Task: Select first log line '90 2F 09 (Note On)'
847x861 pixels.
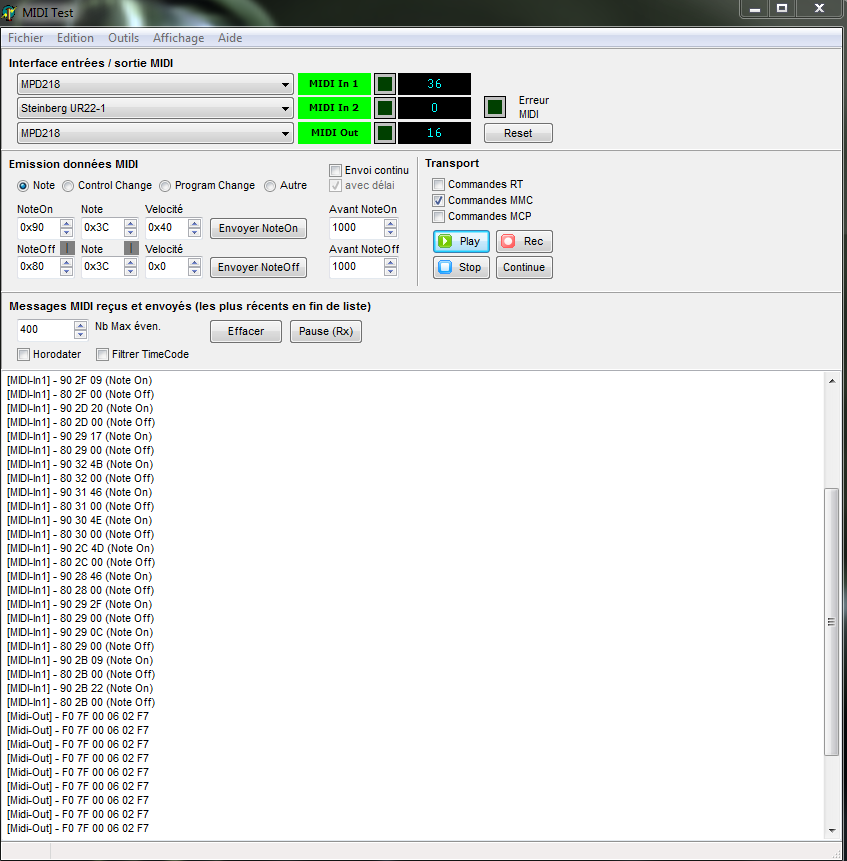Action: 80,380
